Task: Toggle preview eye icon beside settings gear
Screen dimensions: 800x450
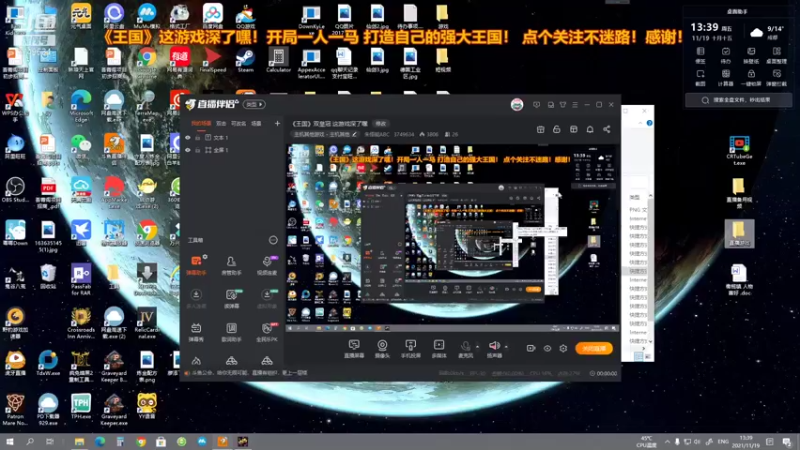Action: [x=547, y=348]
